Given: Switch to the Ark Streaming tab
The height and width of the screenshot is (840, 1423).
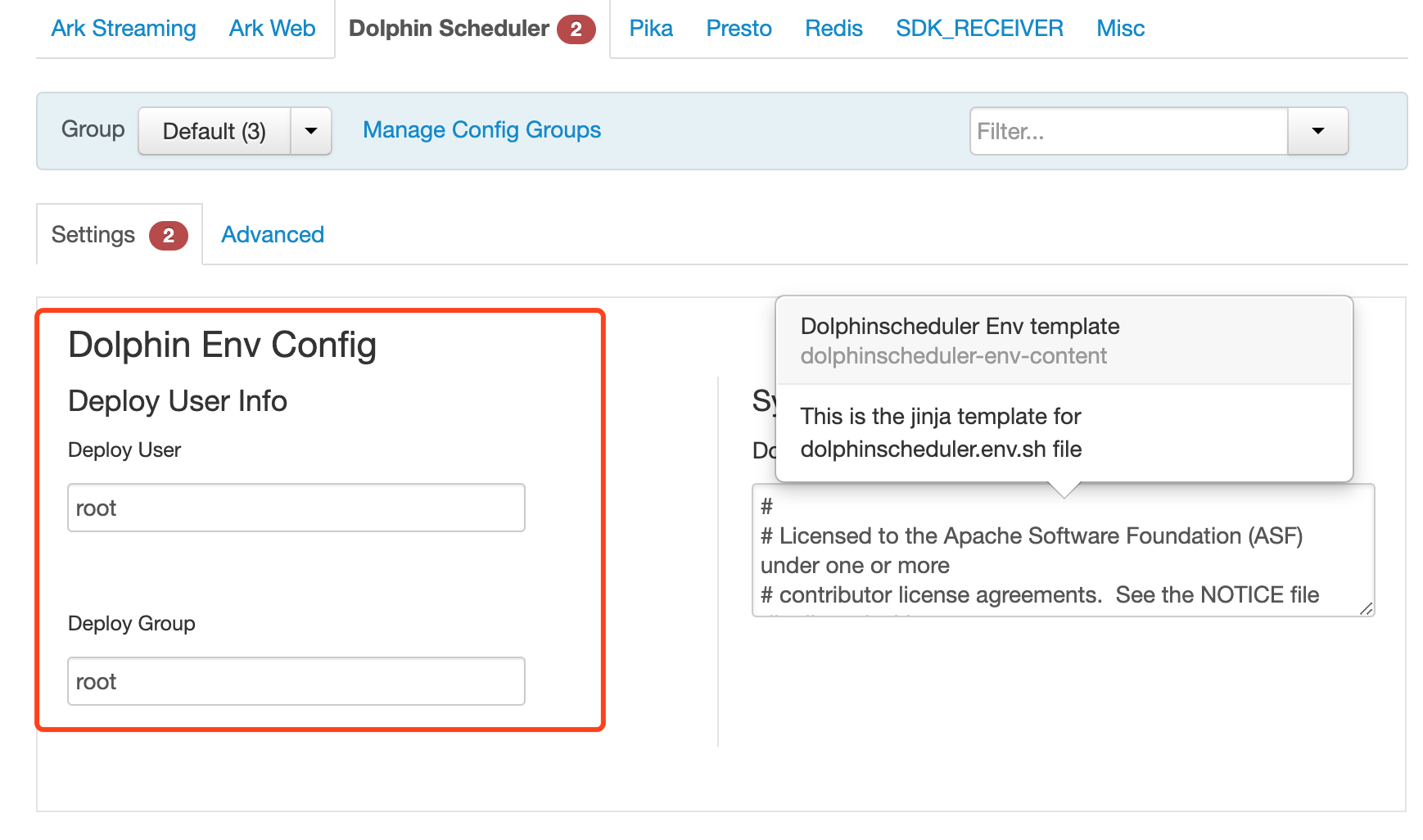Looking at the screenshot, I should point(124,29).
